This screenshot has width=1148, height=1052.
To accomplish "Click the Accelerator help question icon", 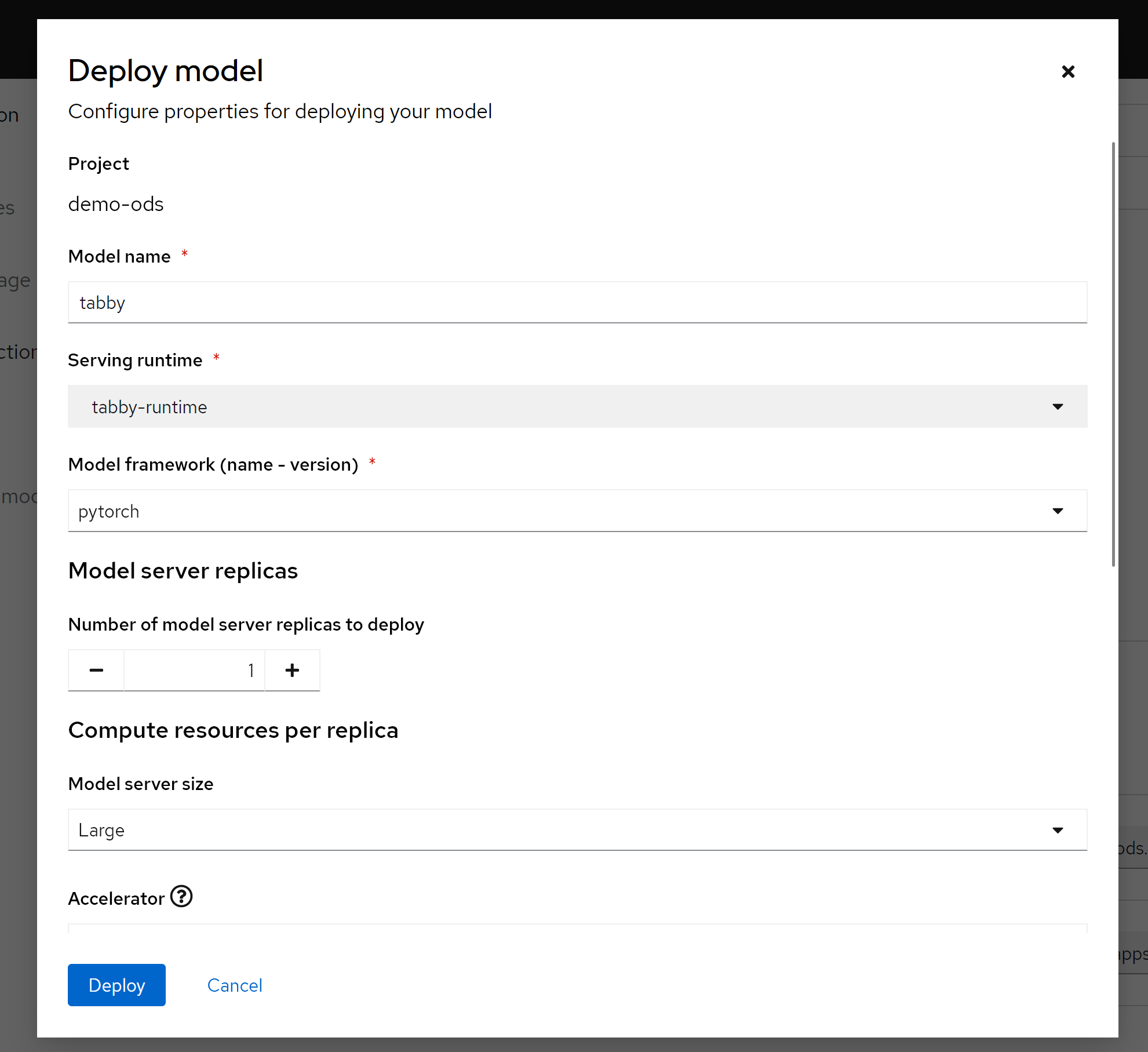I will click(x=181, y=897).
